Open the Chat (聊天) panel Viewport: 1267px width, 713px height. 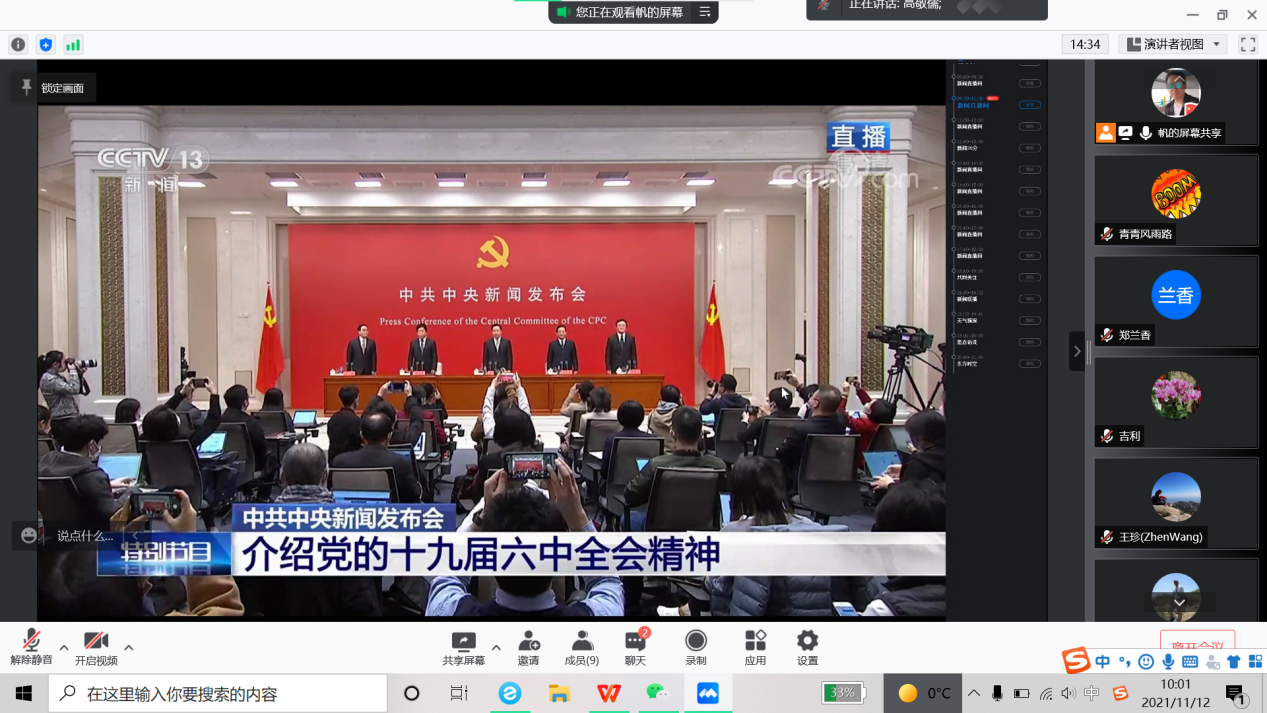pyautogui.click(x=635, y=647)
